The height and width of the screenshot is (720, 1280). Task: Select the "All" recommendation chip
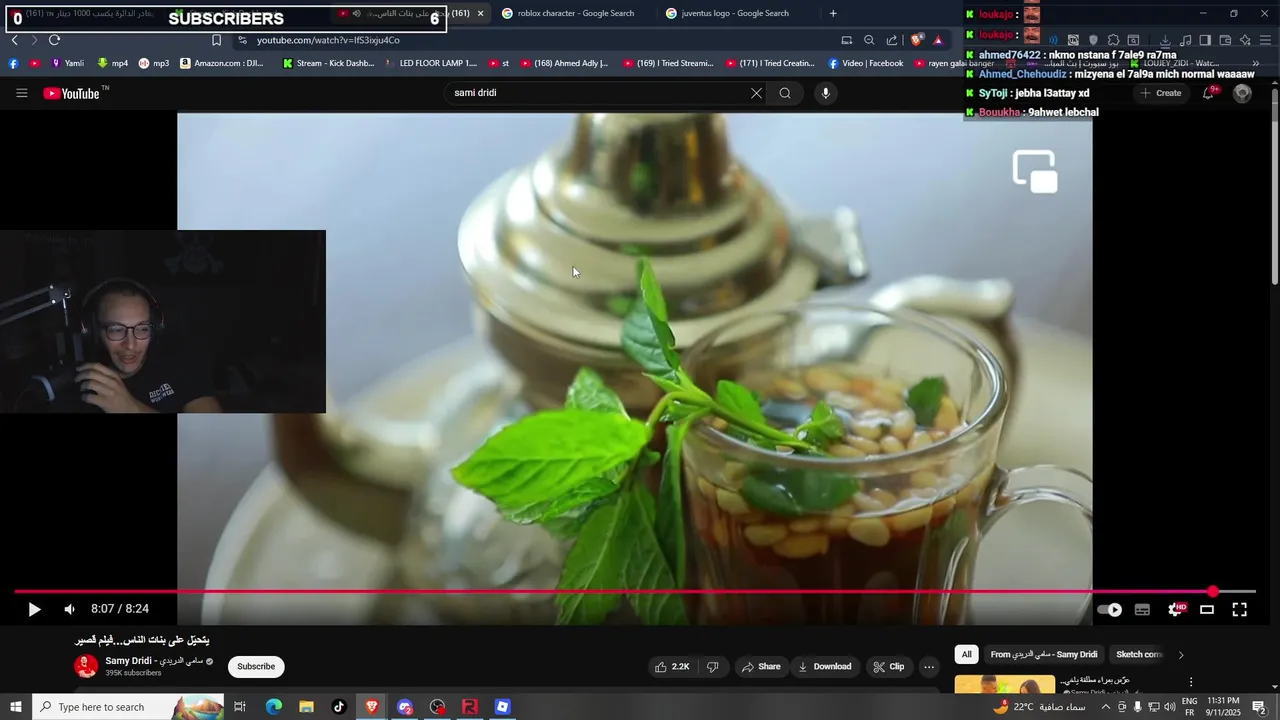[x=966, y=655]
